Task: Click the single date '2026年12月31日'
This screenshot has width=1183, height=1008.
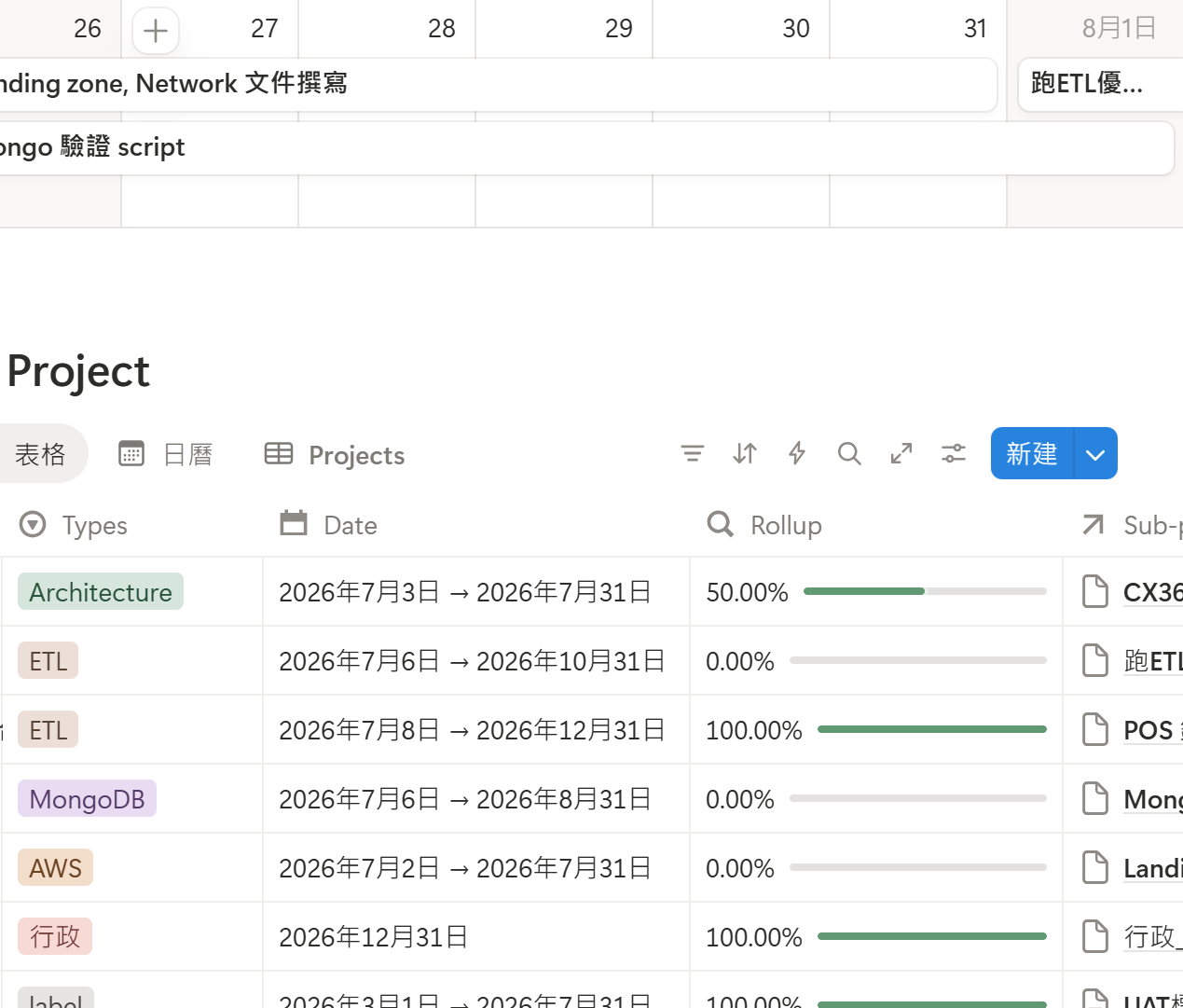Action: [373, 937]
